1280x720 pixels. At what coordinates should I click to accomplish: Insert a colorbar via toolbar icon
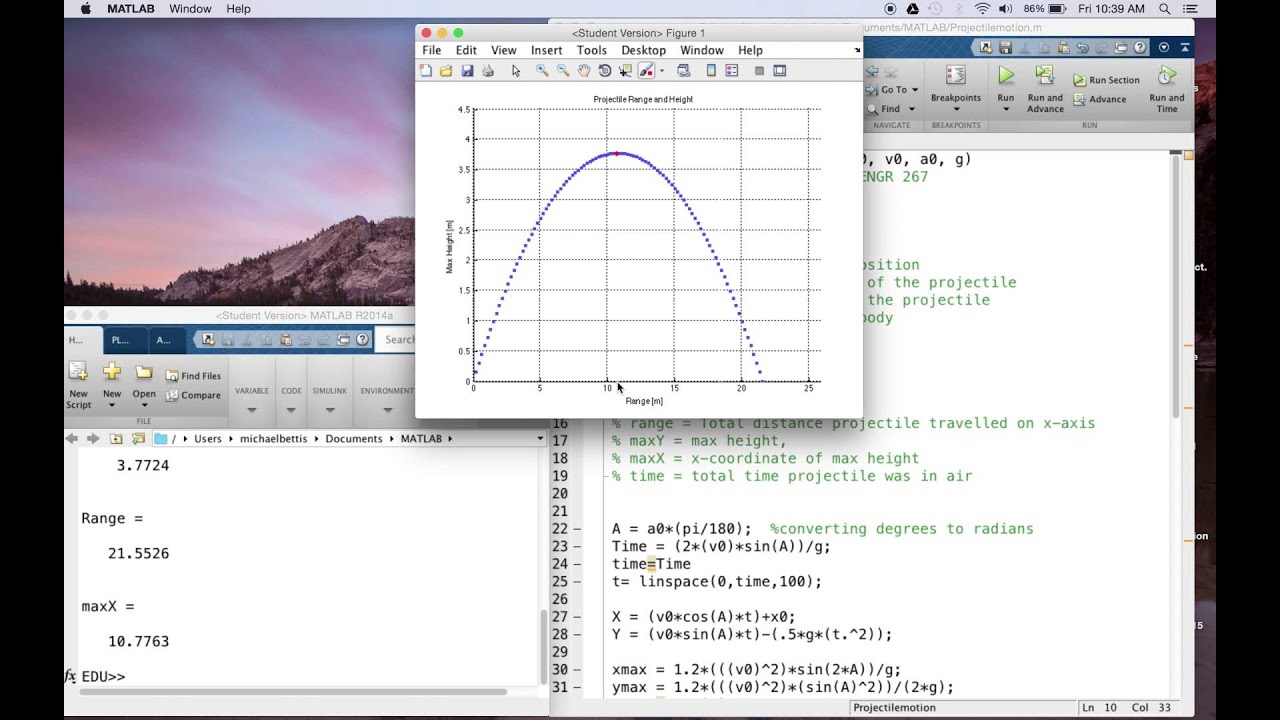pos(711,71)
